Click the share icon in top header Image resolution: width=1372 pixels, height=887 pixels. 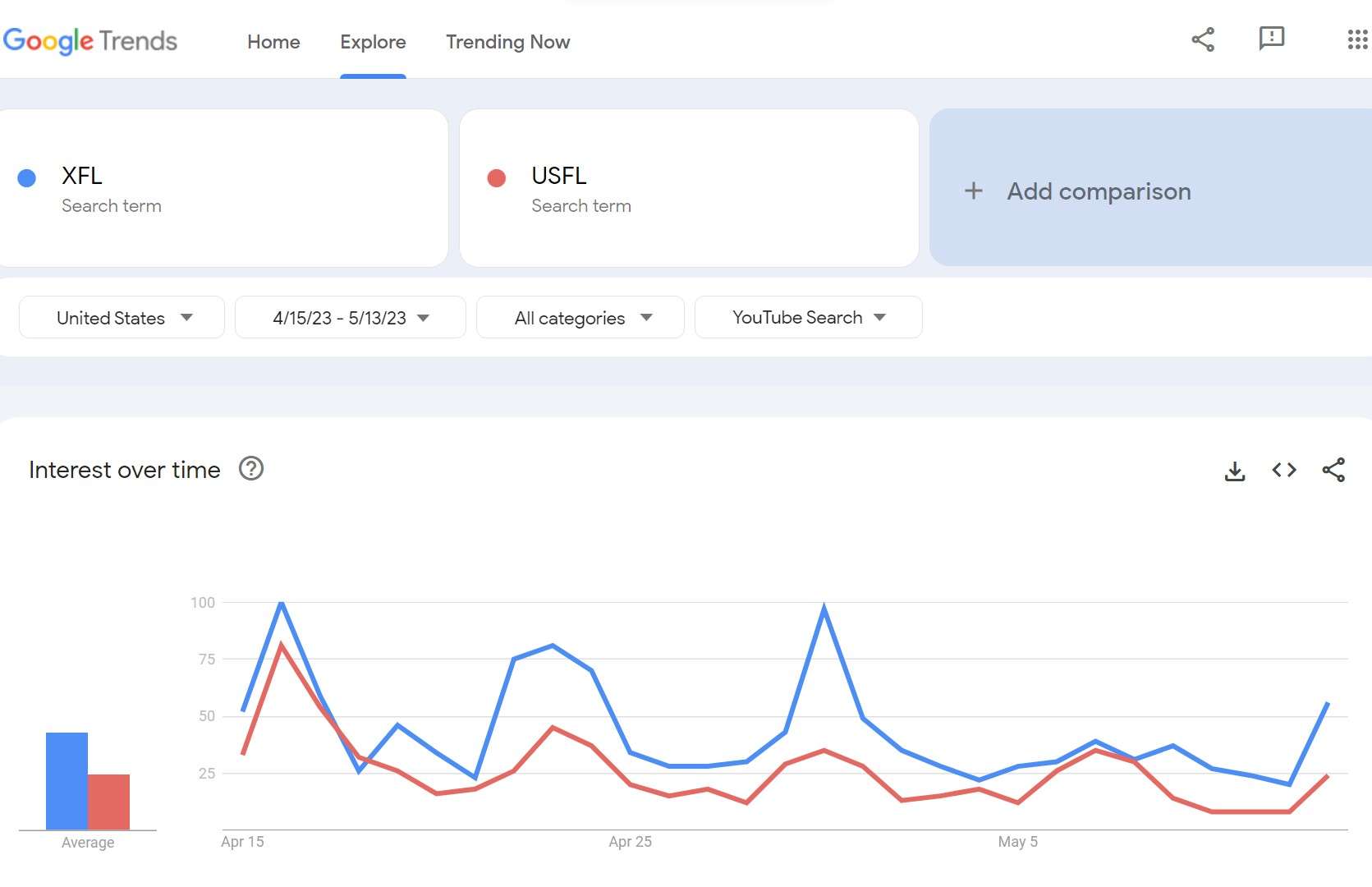coord(1203,39)
